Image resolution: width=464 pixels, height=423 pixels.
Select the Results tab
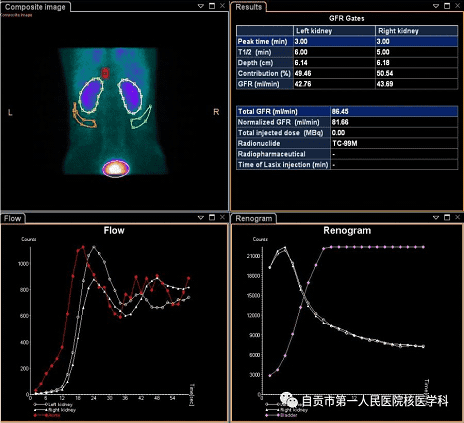tap(249, 7)
